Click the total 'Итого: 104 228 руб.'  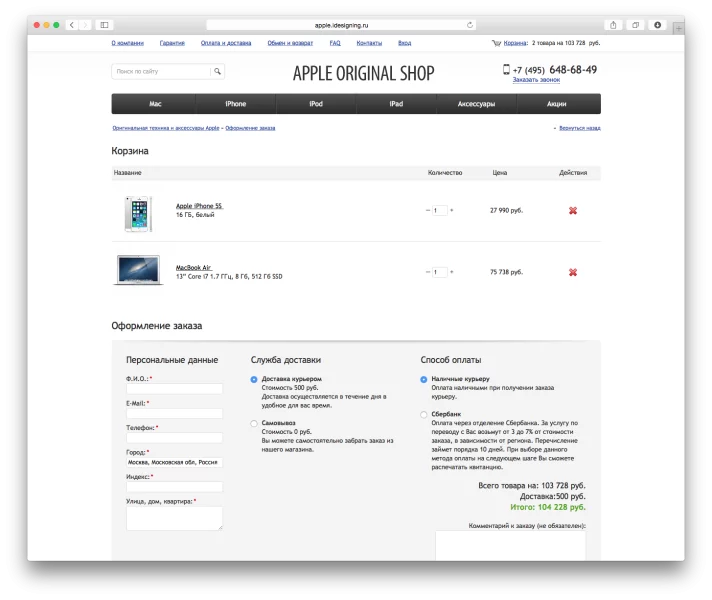pyautogui.click(x=548, y=507)
